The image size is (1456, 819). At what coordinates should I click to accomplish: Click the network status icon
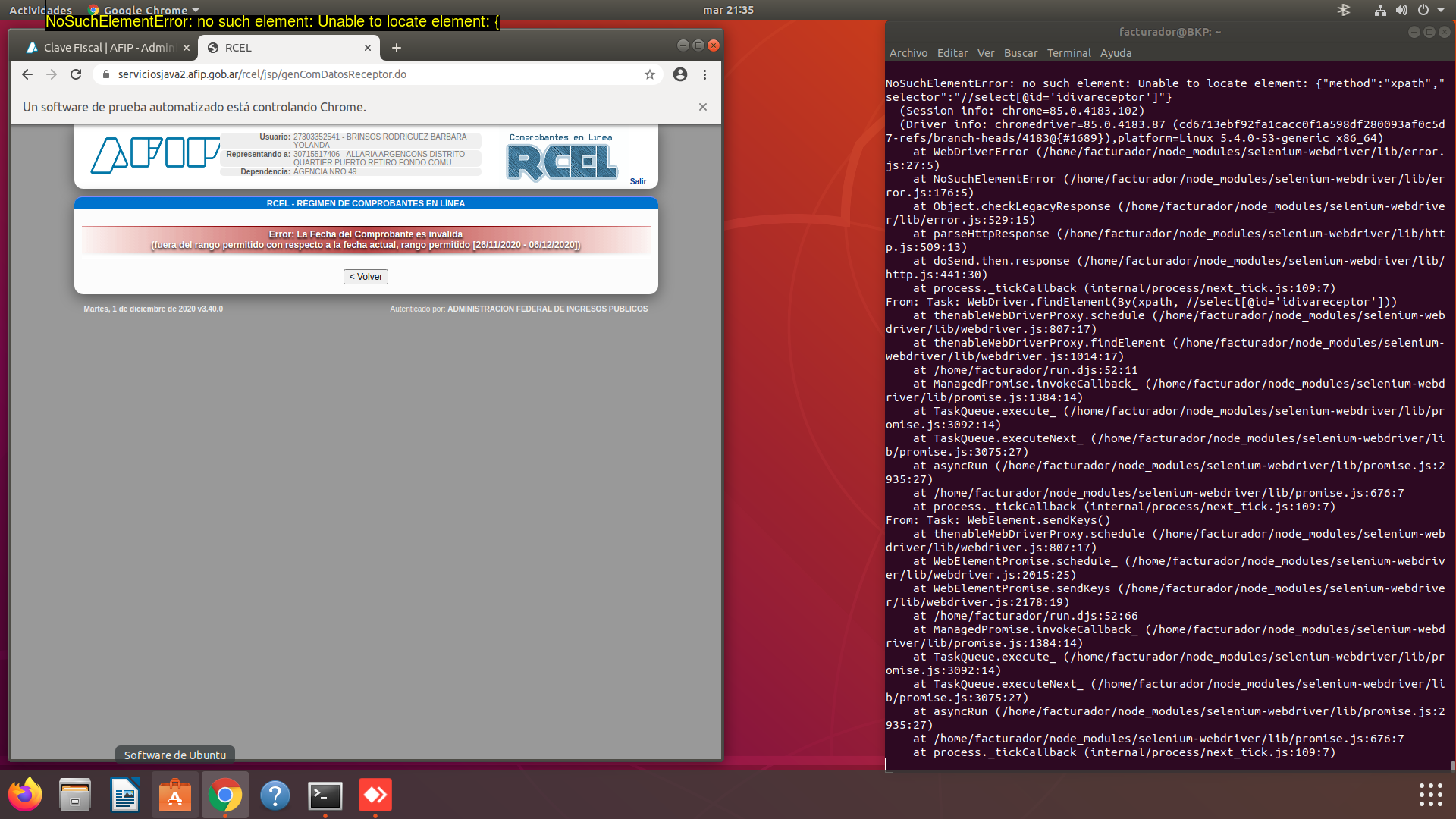point(1380,10)
